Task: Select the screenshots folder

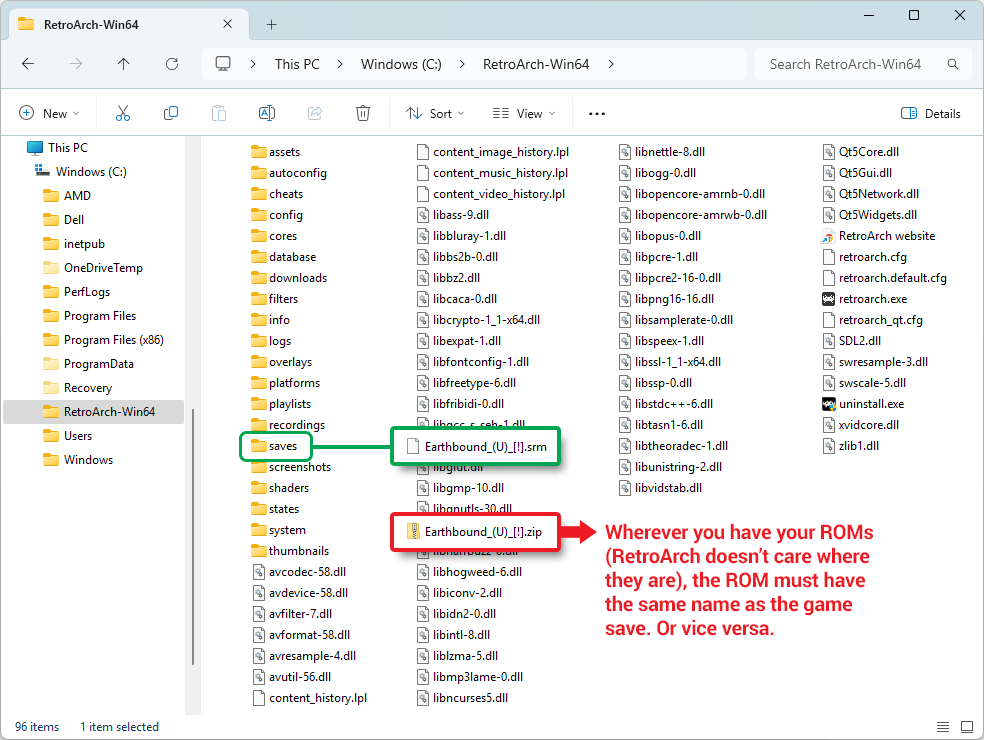Action: 291,467
